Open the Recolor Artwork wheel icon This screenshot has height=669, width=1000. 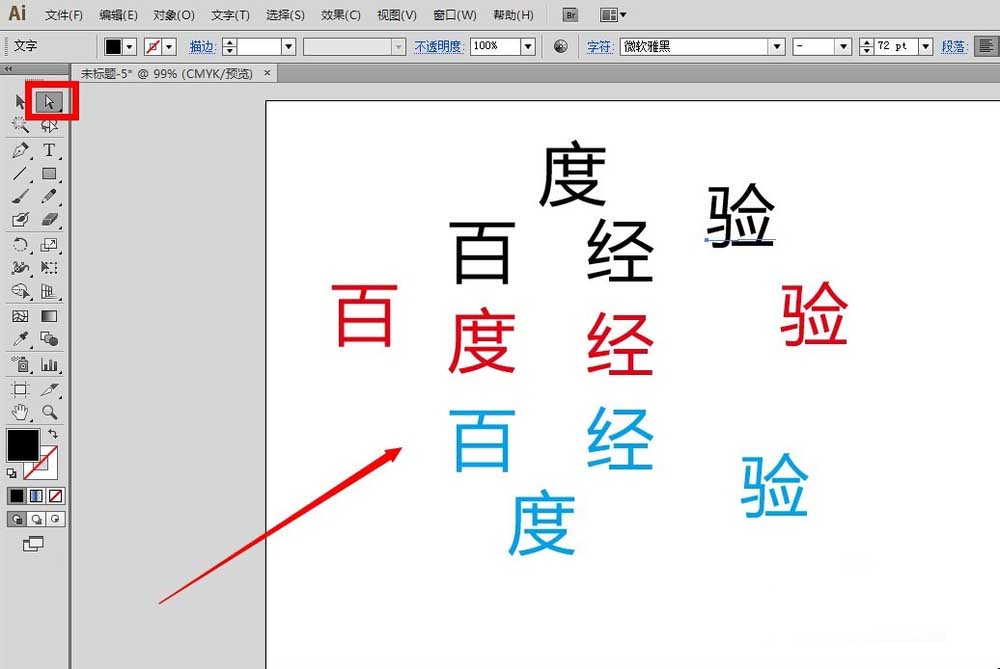tap(561, 46)
